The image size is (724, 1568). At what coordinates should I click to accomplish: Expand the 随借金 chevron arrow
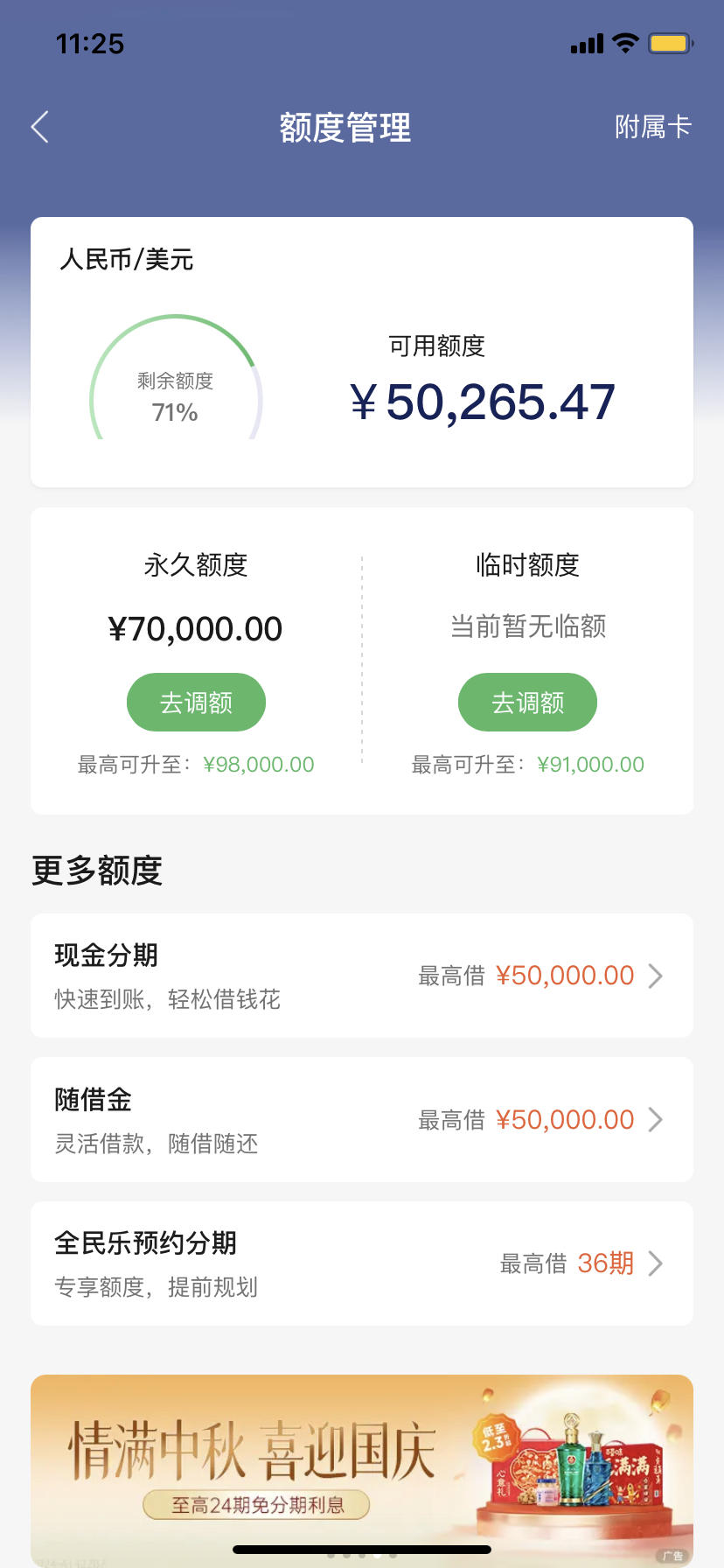(655, 1120)
